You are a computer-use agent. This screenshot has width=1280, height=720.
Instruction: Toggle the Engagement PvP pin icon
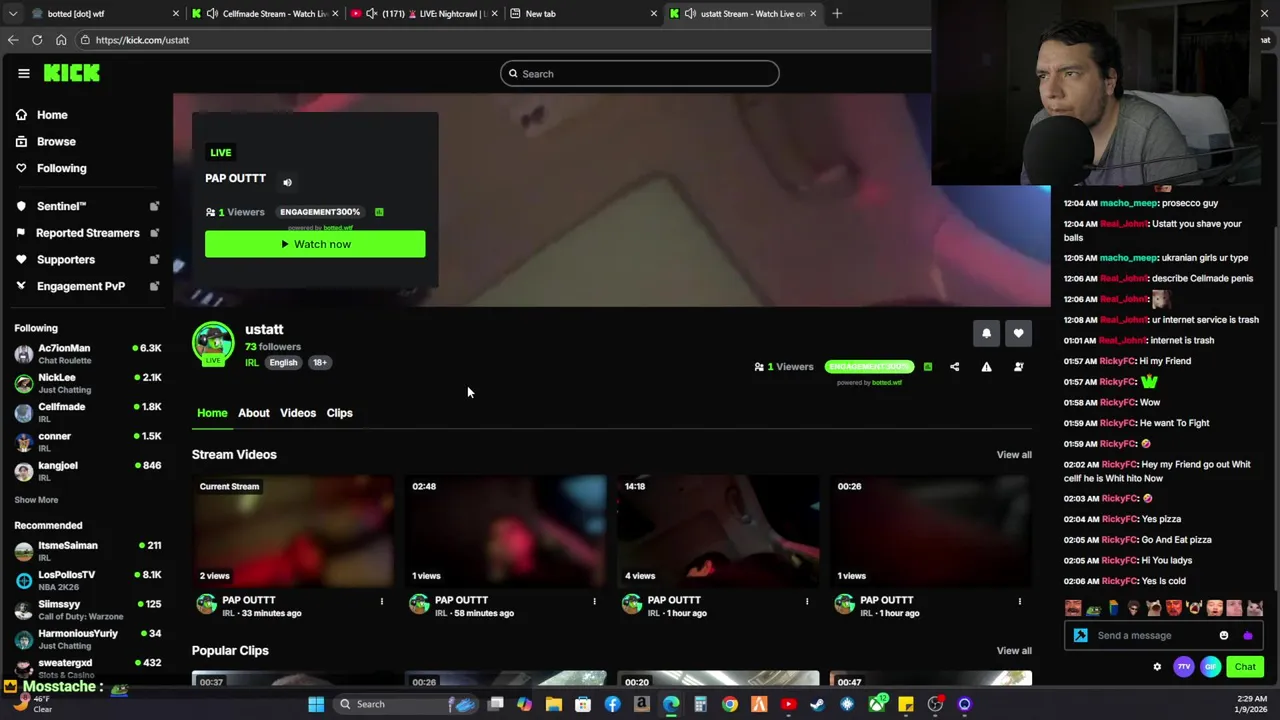[x=154, y=287]
